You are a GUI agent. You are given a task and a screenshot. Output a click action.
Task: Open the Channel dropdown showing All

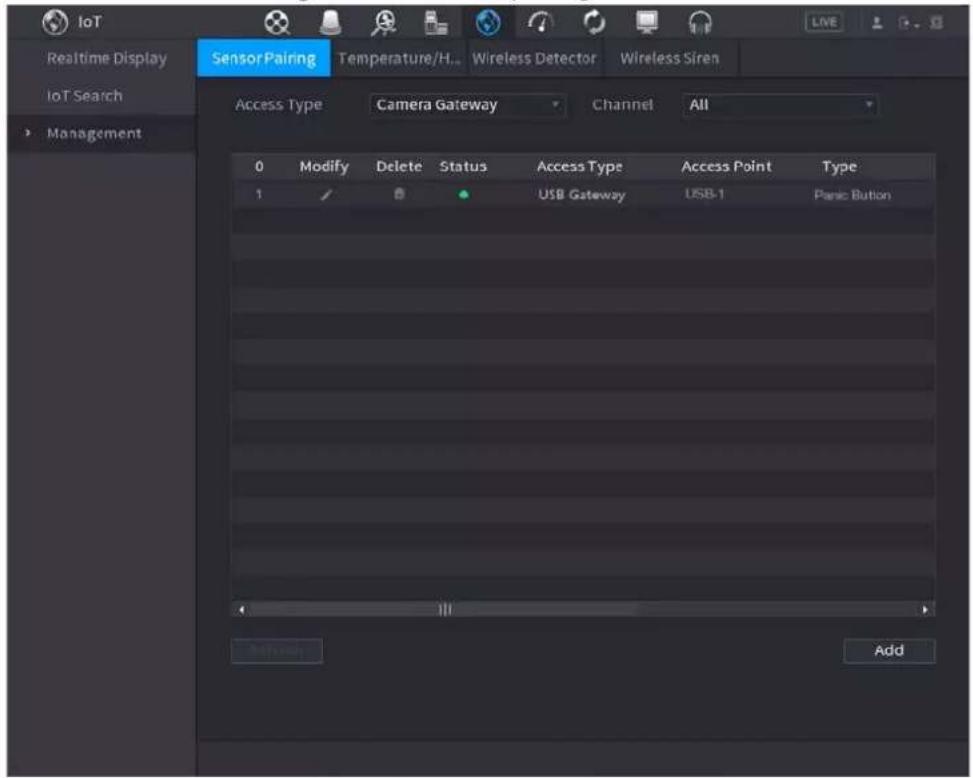click(x=780, y=105)
